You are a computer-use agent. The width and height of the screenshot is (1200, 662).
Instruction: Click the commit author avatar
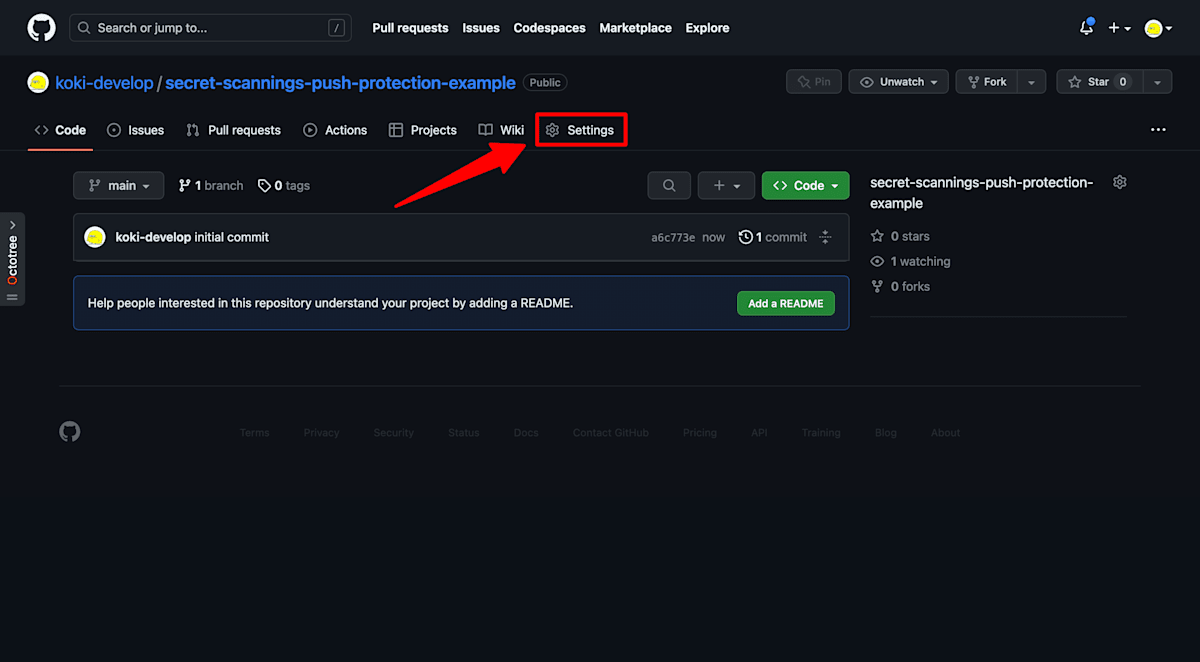click(95, 237)
